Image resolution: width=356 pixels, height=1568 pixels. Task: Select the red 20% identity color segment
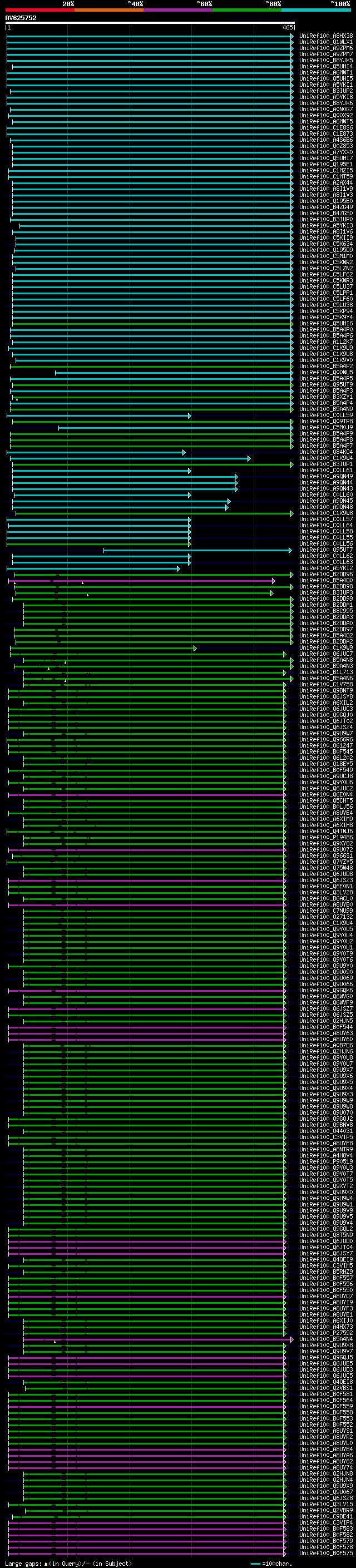39,10
